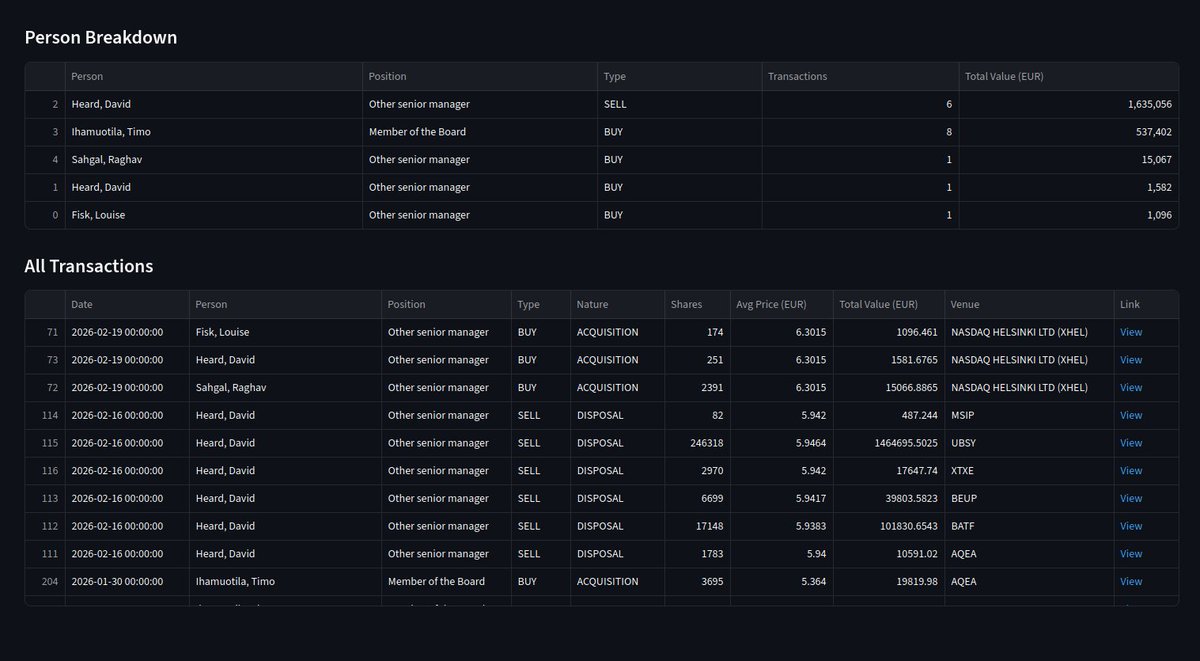The height and width of the screenshot is (661, 1200).
Task: Sort by Transactions column header
Action: [x=860, y=76]
